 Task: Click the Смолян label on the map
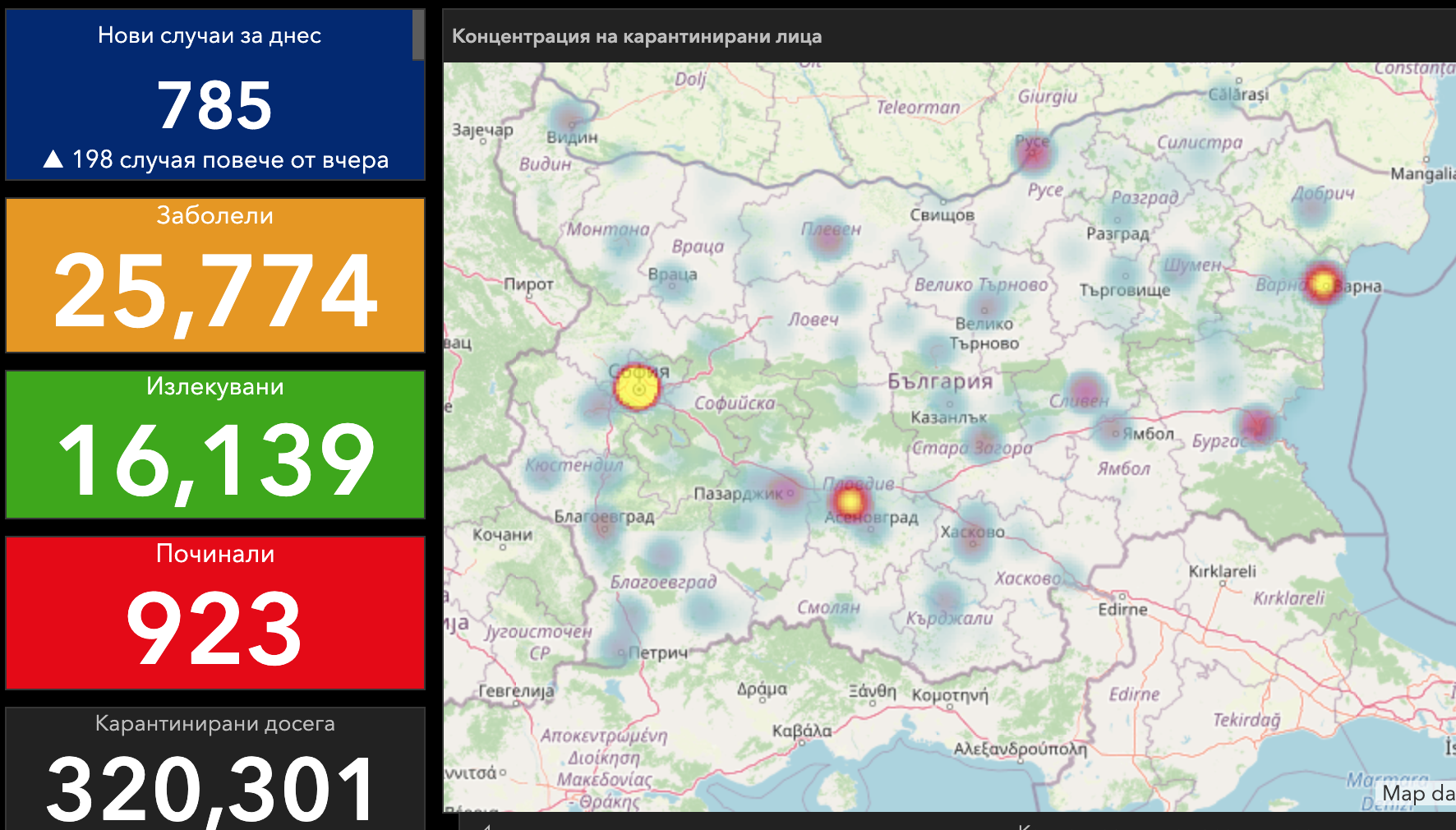tap(828, 607)
